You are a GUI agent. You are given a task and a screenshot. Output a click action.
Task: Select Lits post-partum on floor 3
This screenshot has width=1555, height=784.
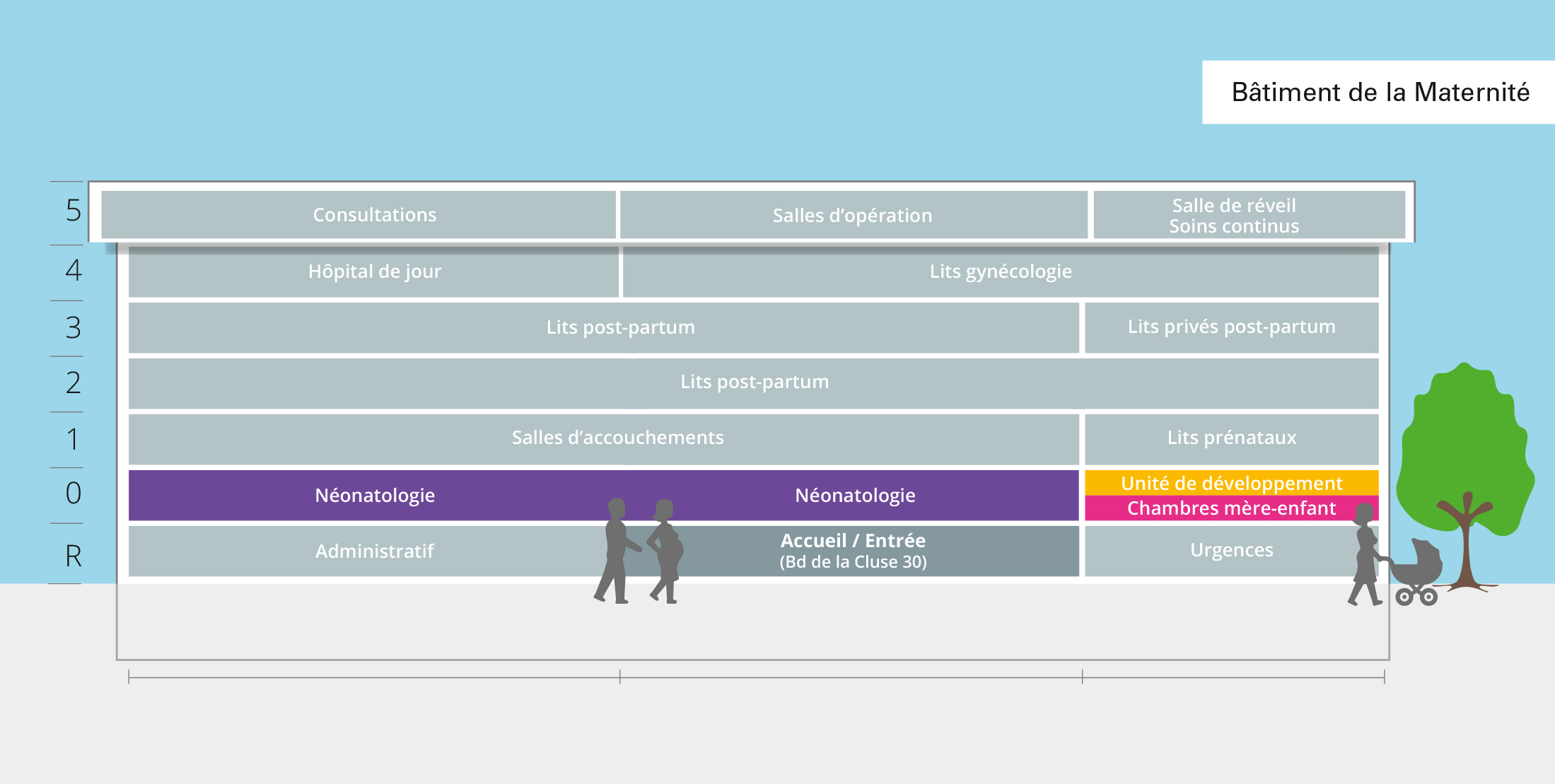(x=603, y=327)
